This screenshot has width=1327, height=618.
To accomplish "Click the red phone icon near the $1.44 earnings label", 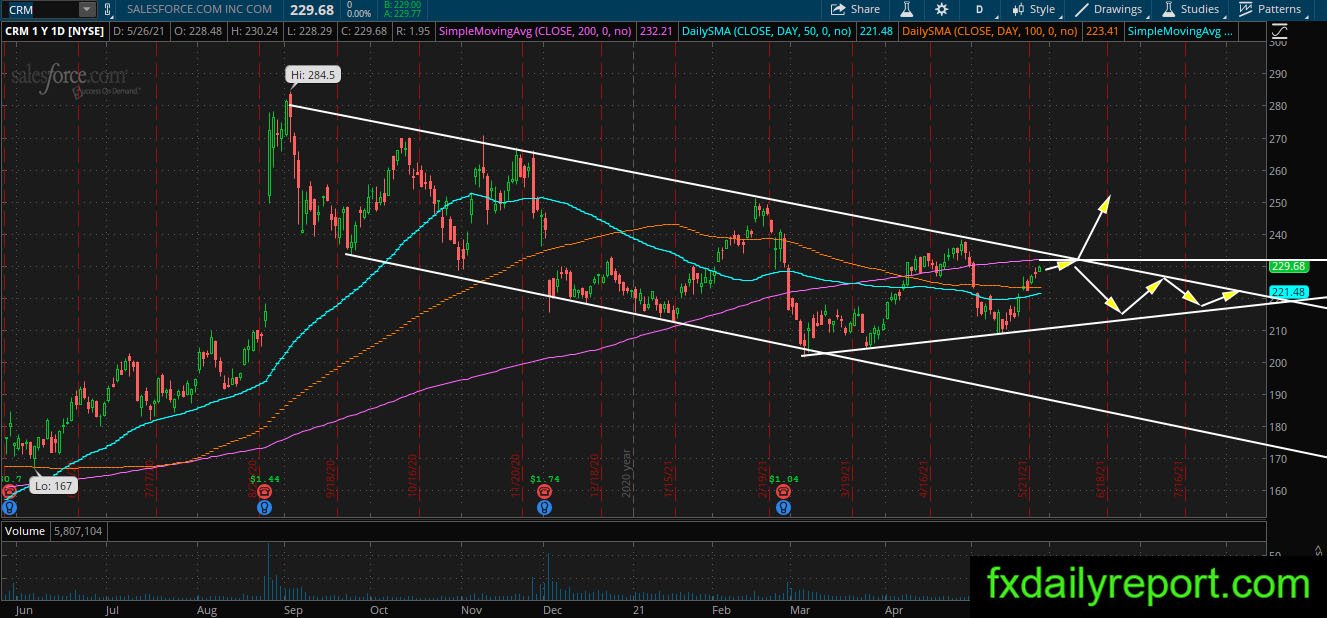I will [x=264, y=494].
